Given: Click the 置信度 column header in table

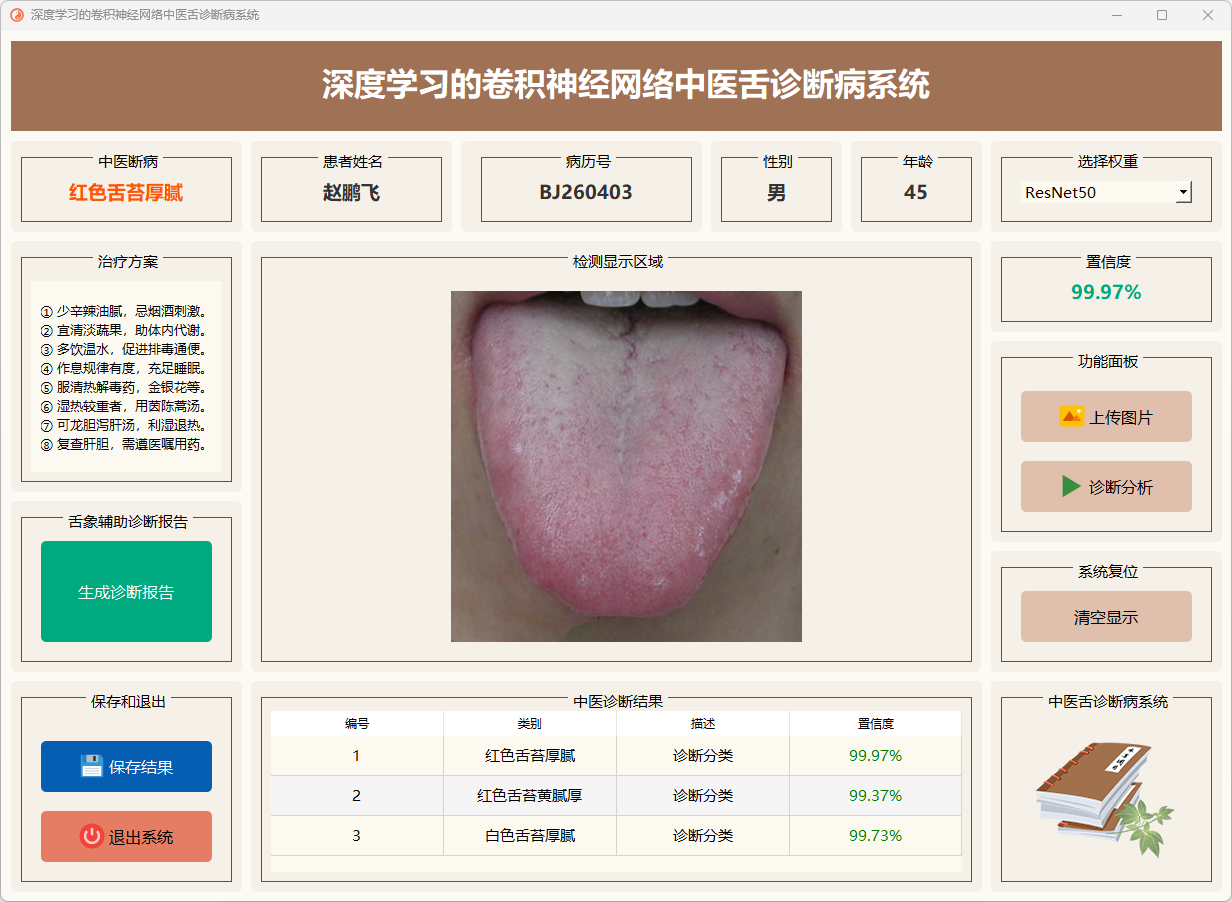Looking at the screenshot, I should [x=875, y=724].
